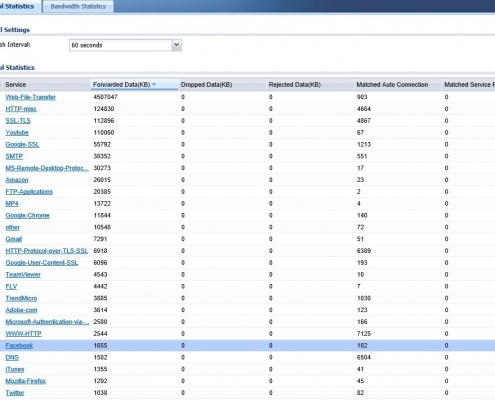Switch to the Bandwidth Statistics tab
Image resolution: width=495 pixels, height=400 pixels.
pyautogui.click(x=78, y=6)
